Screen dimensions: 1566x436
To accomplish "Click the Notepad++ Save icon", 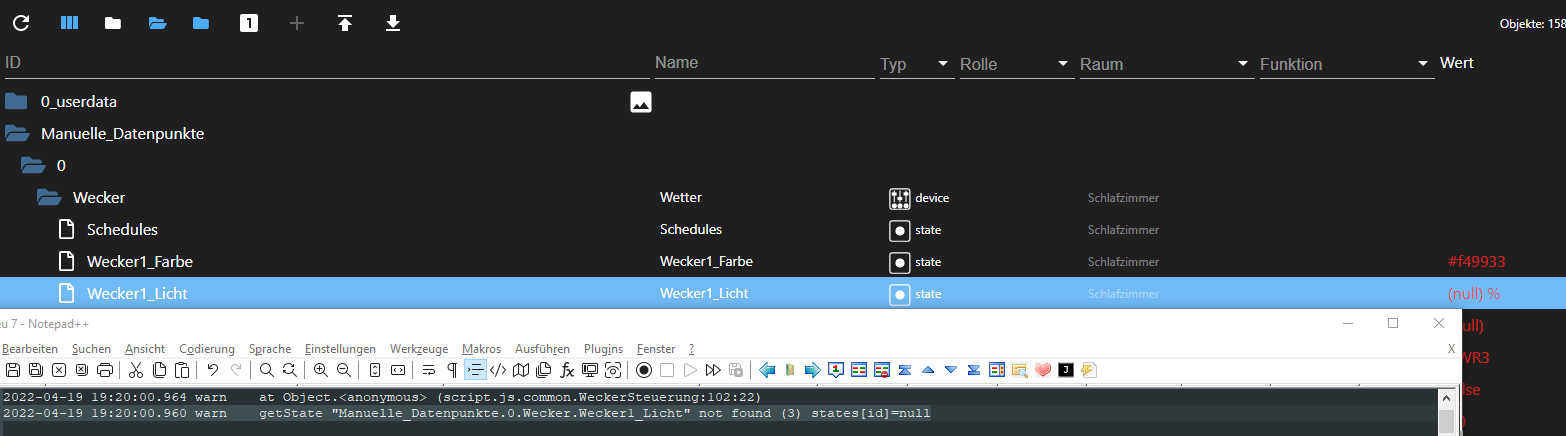I will click(x=12, y=370).
